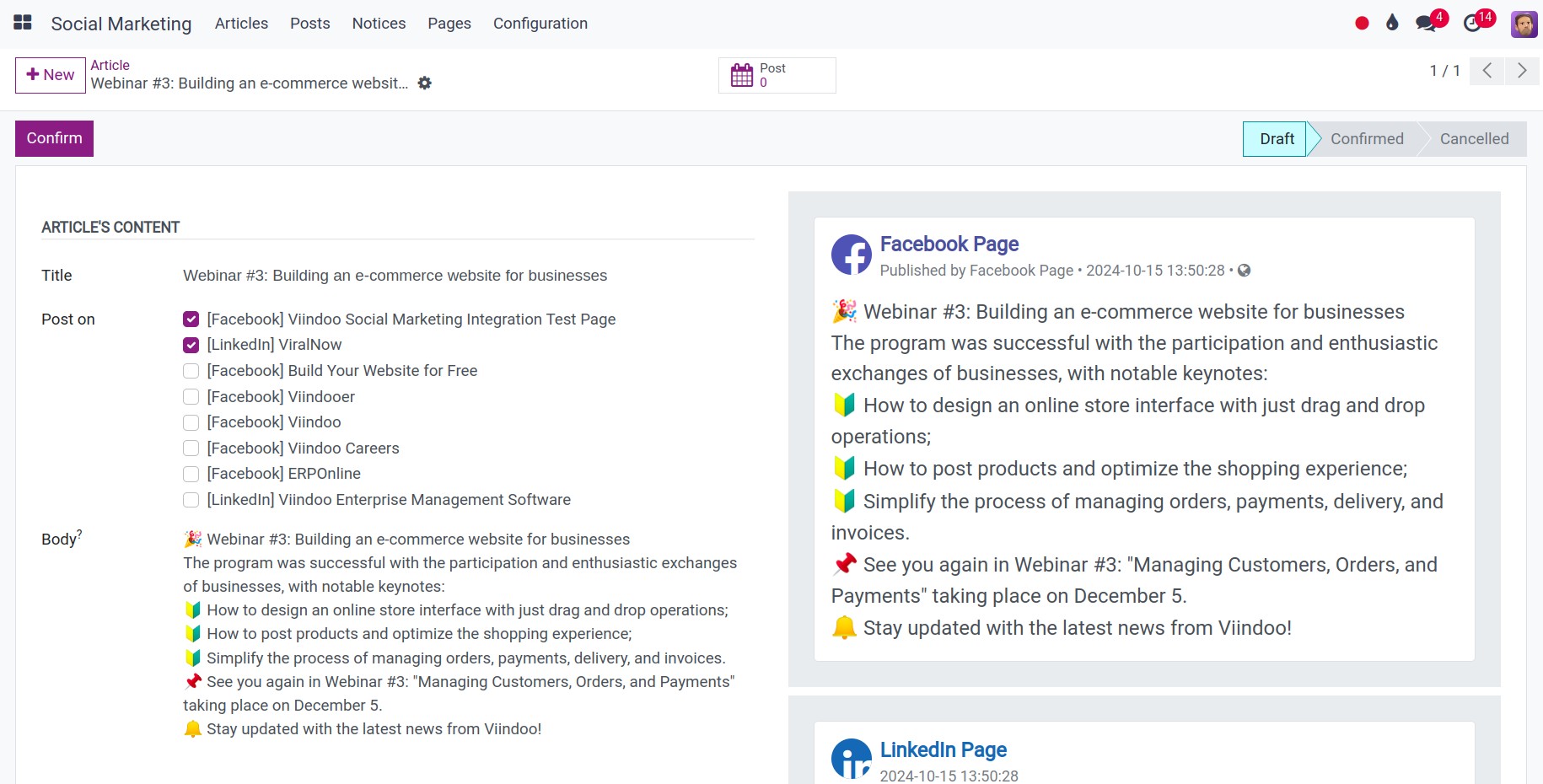
Task: Enable the Facebook Viindoo Careers checkbox
Action: click(x=191, y=448)
